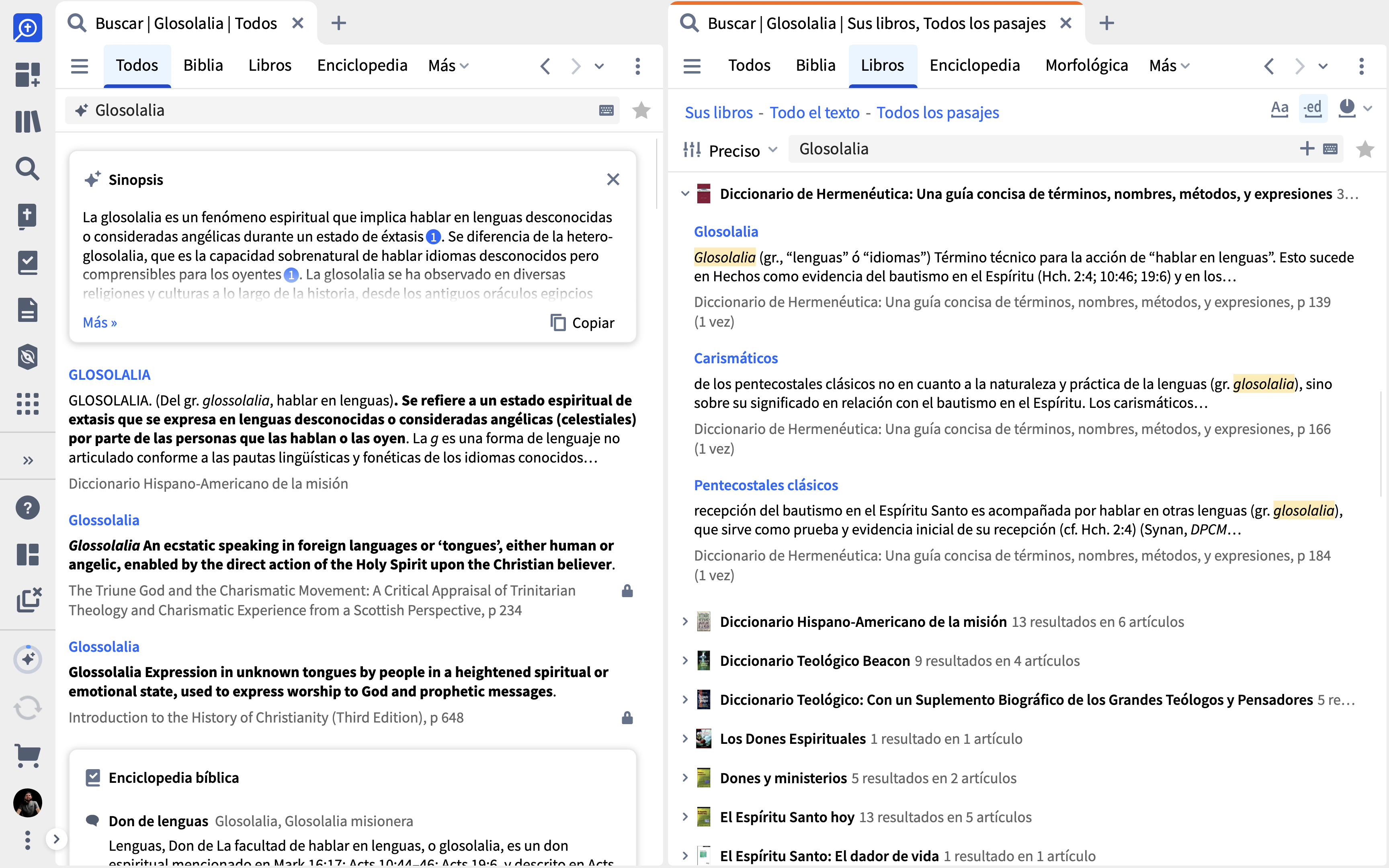Open the checklist workflow icon in sidebar

(28, 263)
